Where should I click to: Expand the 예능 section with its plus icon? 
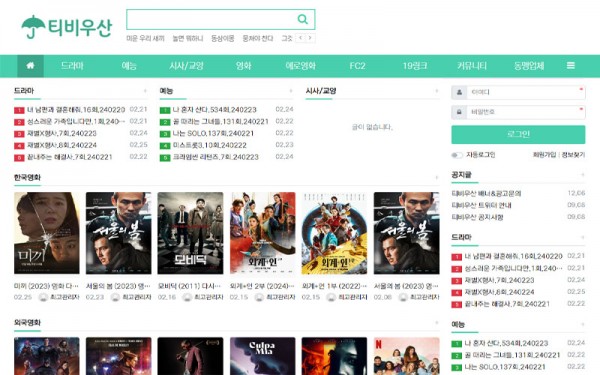coord(291,91)
